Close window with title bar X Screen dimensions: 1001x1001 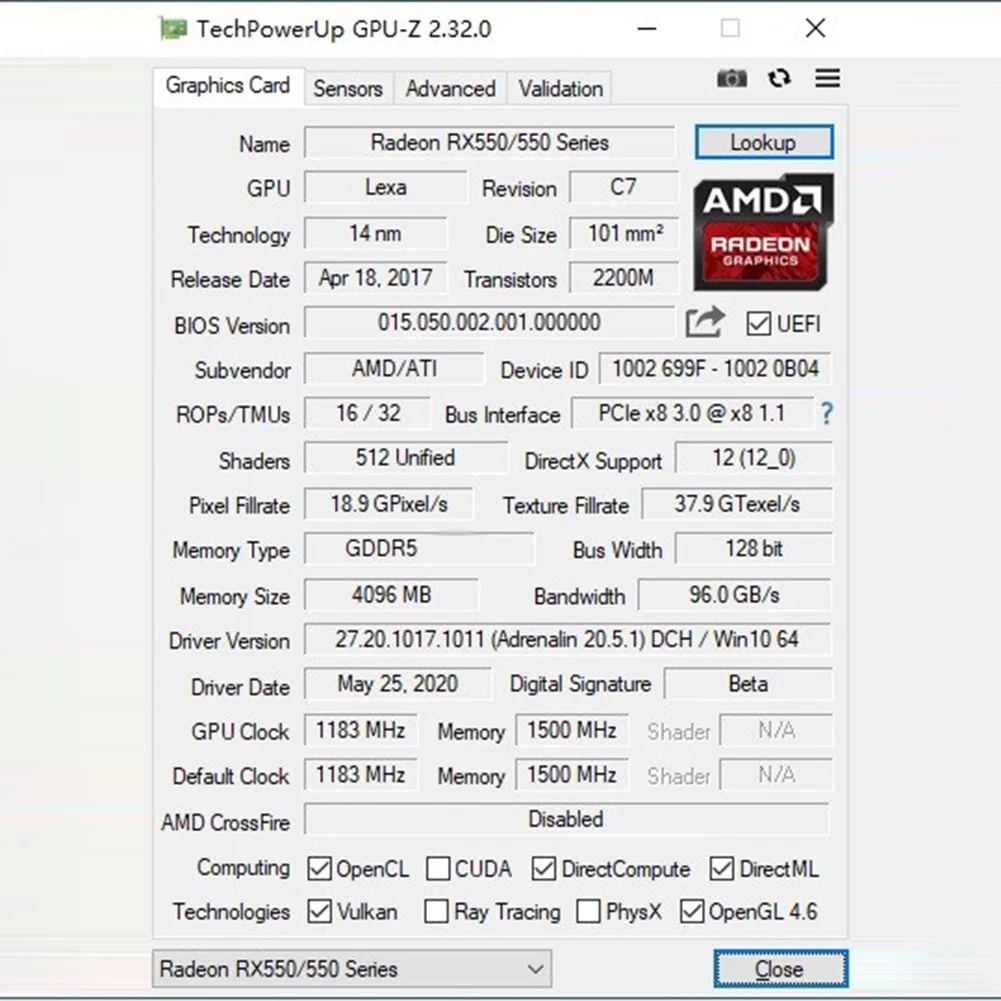click(815, 28)
